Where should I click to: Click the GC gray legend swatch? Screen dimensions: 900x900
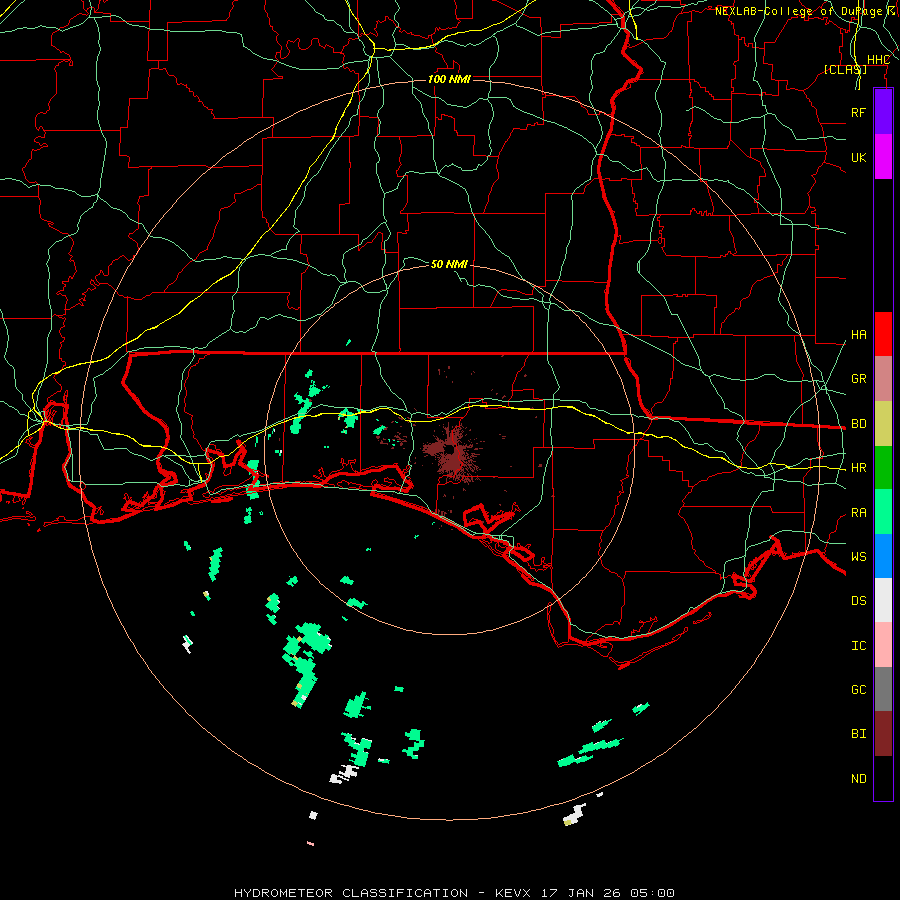click(x=883, y=689)
